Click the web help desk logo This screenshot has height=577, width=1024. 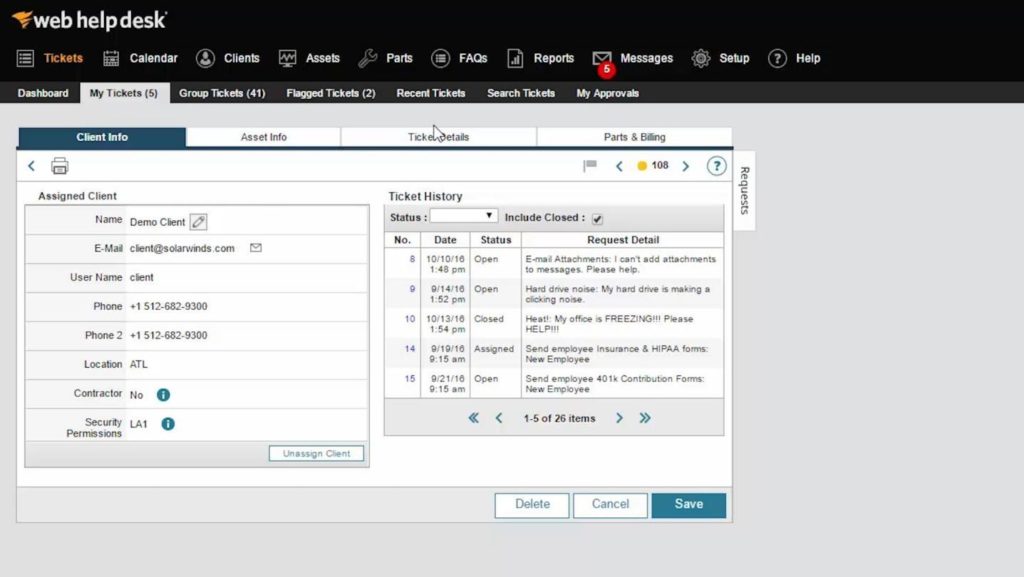click(89, 20)
